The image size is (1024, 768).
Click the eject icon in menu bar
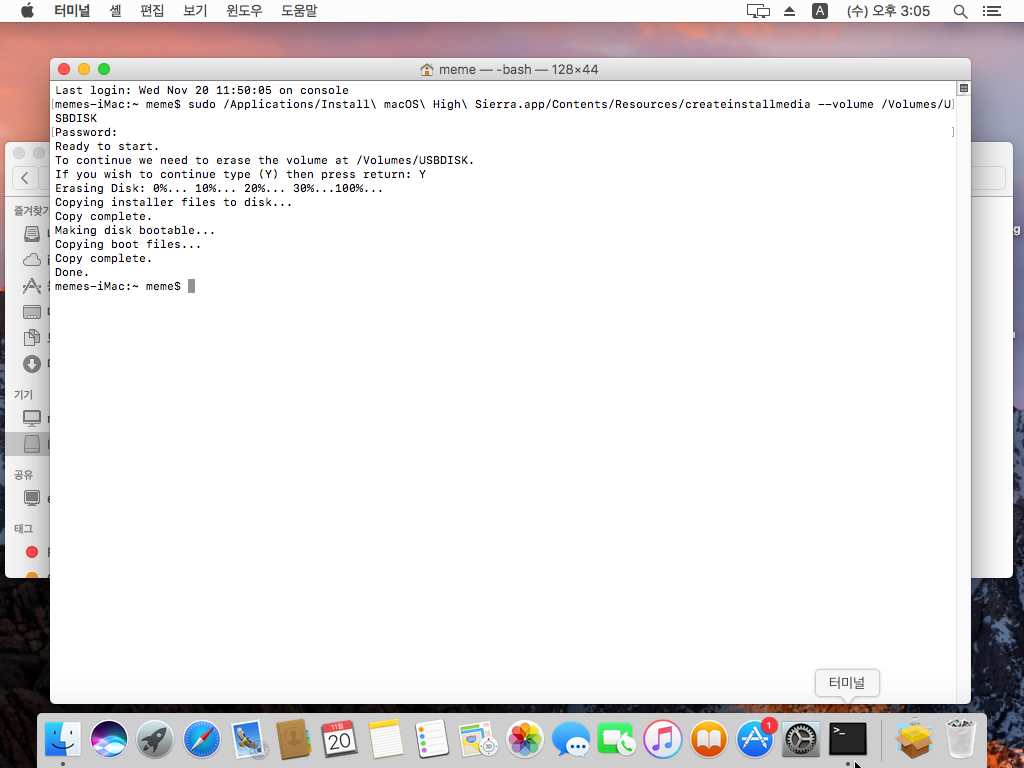(790, 11)
